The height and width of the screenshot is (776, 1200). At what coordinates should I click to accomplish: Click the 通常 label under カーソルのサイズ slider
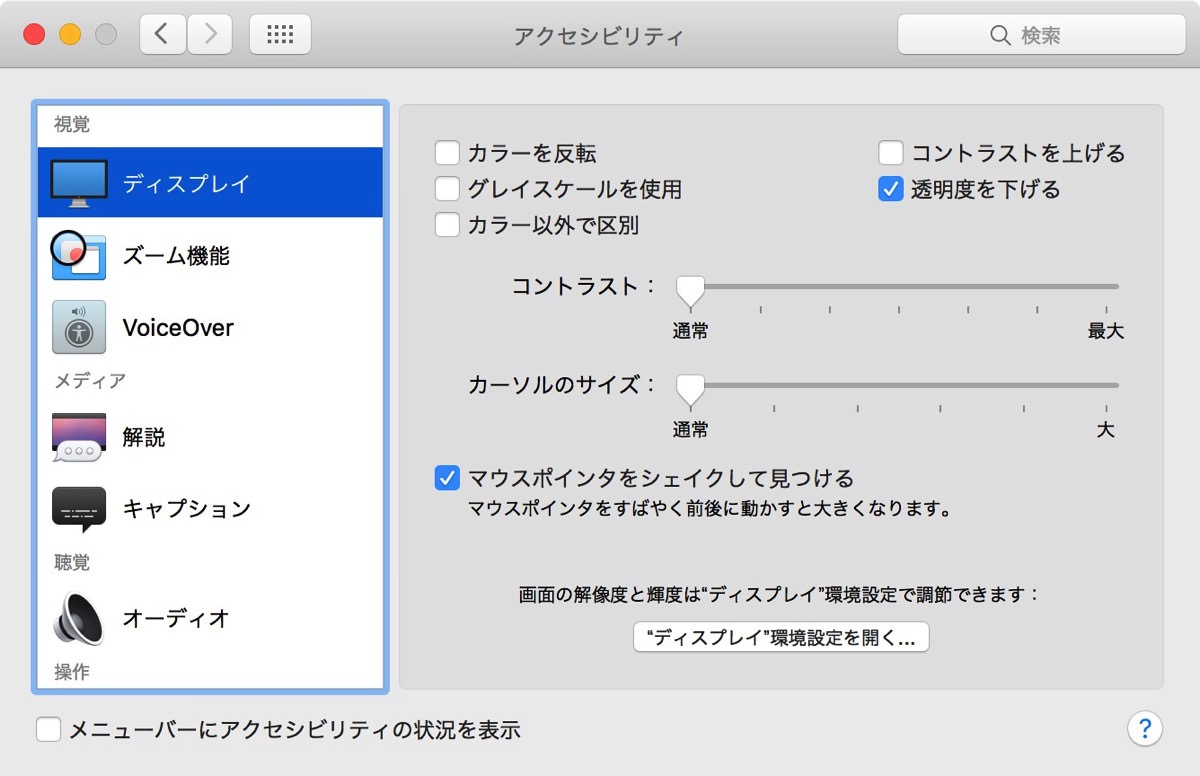[x=690, y=430]
